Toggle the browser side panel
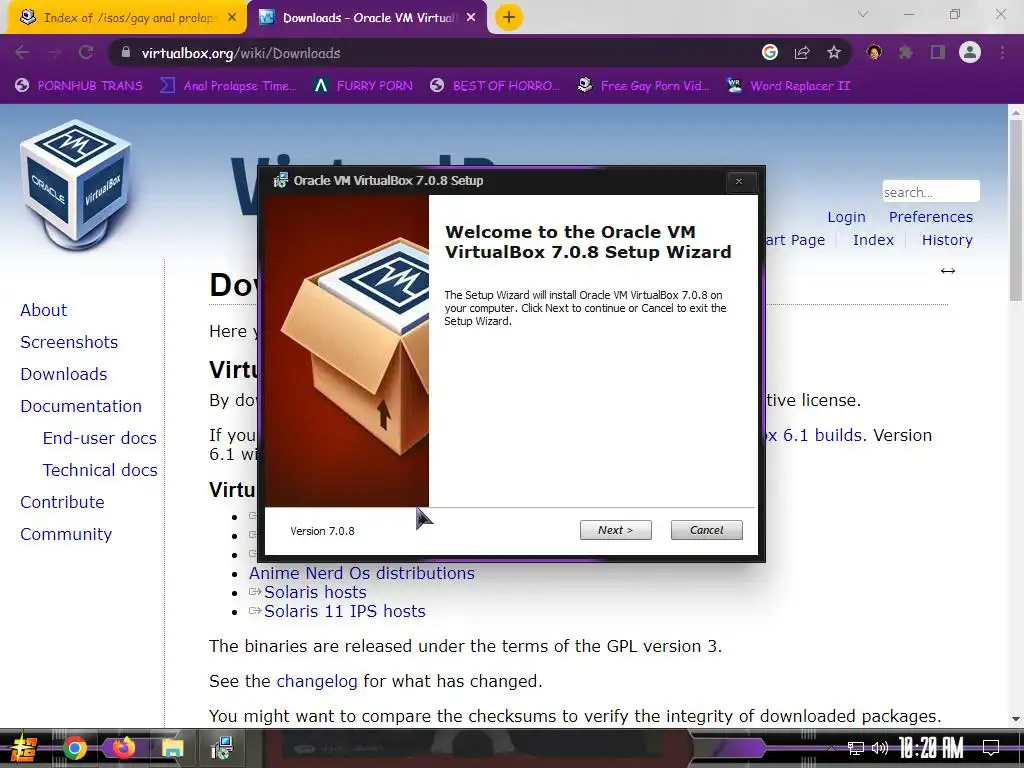Viewport: 1024px width, 768px height. pos(938,53)
